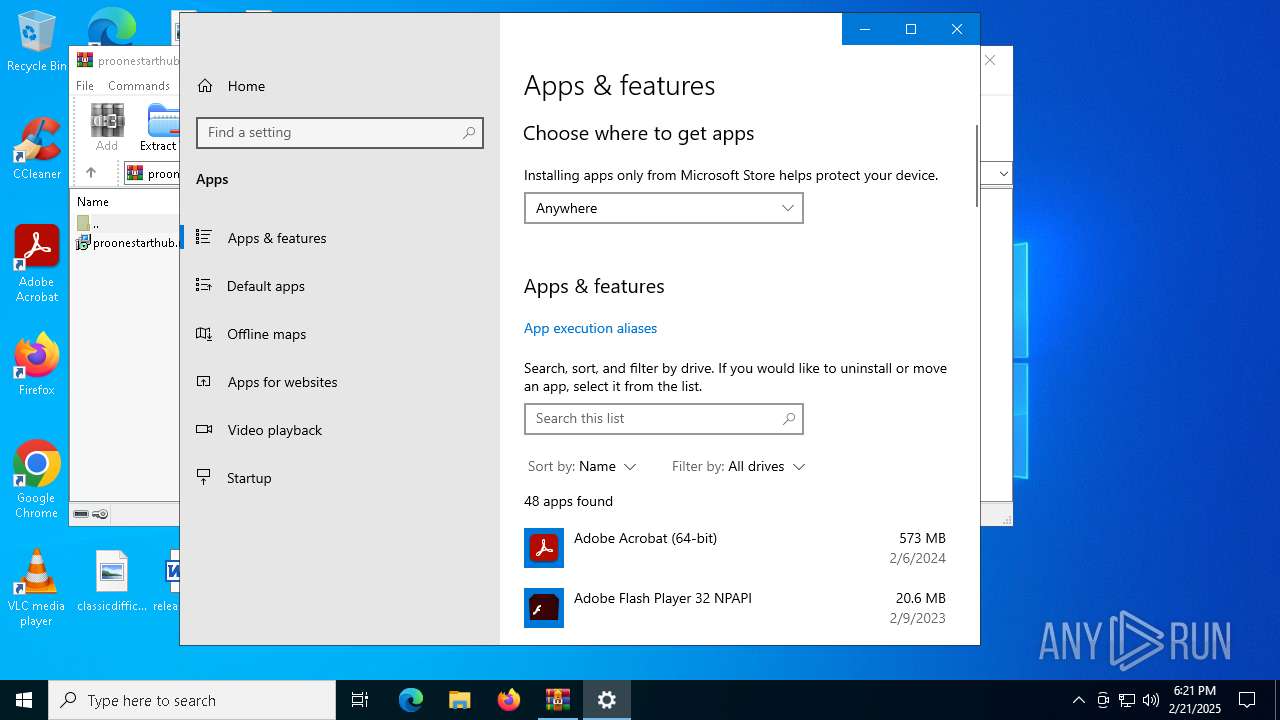Open Action Center notifications
The image size is (1280, 720).
1247,700
